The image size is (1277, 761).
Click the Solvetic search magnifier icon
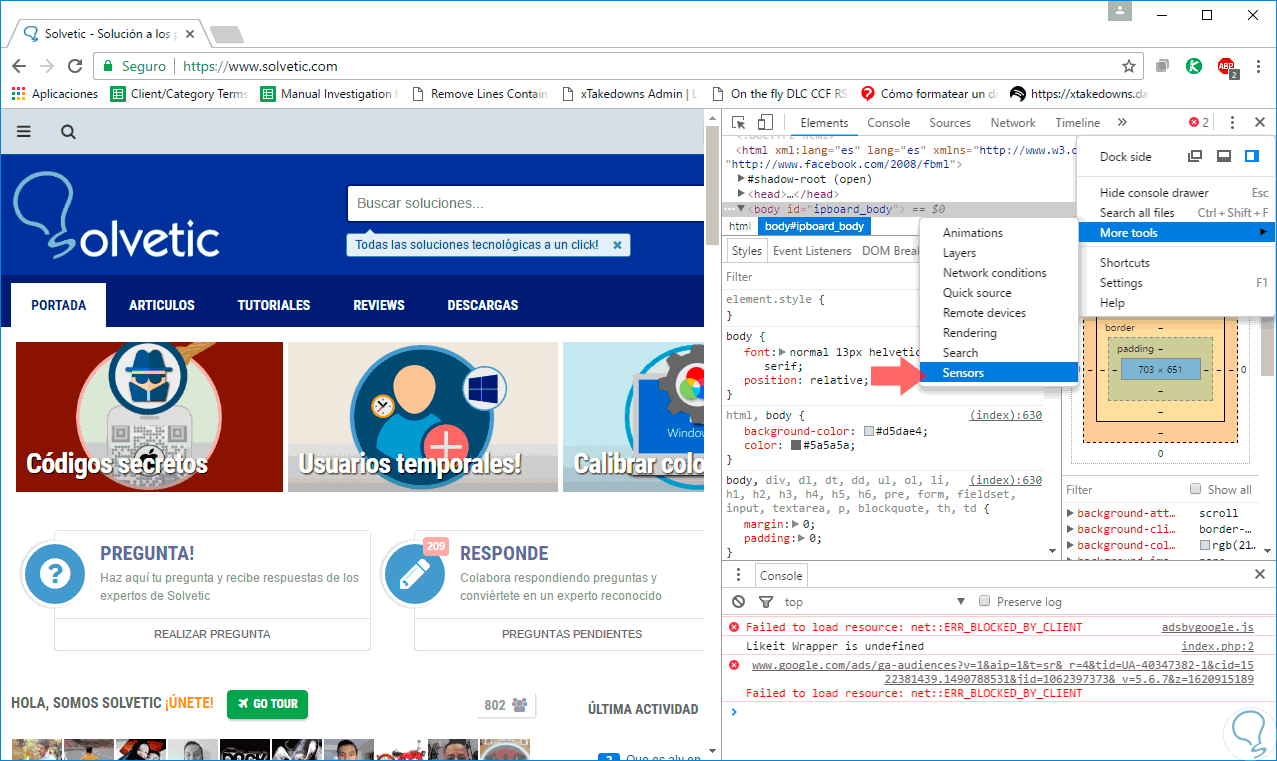(x=68, y=131)
